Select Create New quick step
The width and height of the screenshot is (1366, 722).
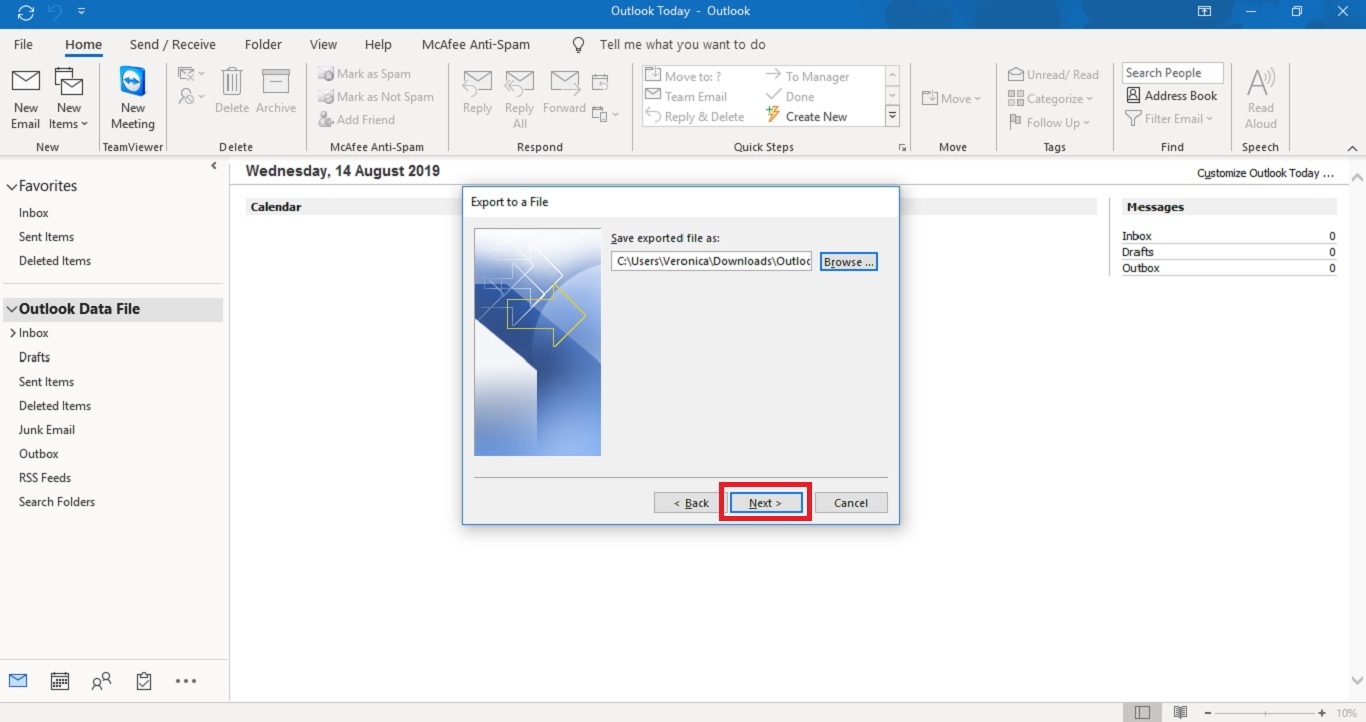click(807, 116)
